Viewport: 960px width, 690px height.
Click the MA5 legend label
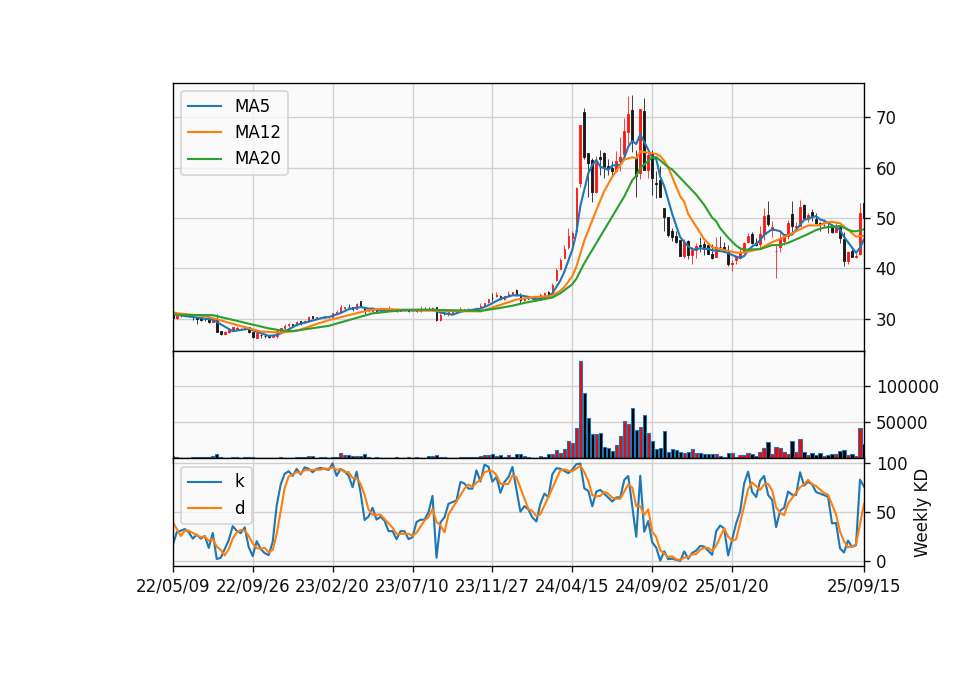(x=252, y=106)
